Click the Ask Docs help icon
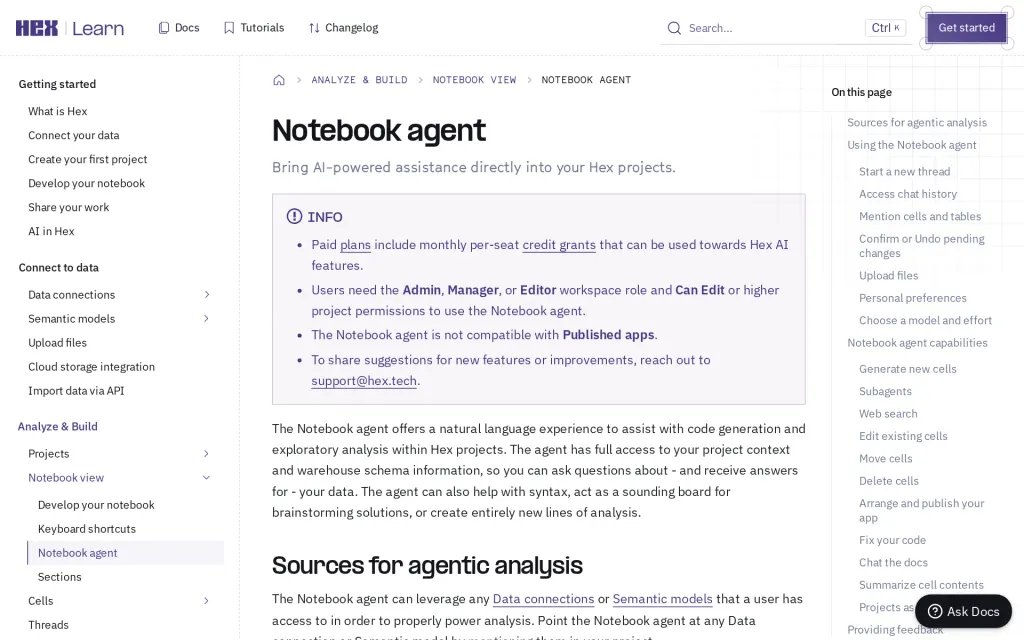1024x640 pixels. pos(935,611)
